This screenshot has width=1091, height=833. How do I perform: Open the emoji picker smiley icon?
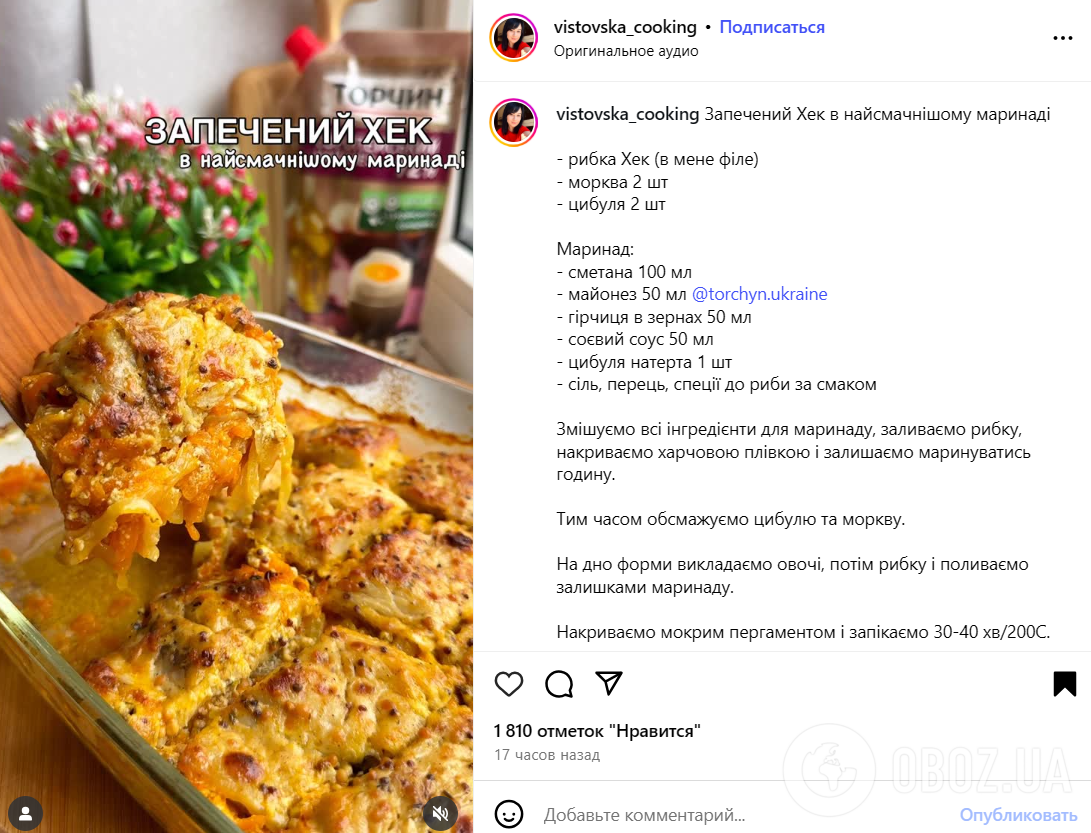(x=509, y=814)
